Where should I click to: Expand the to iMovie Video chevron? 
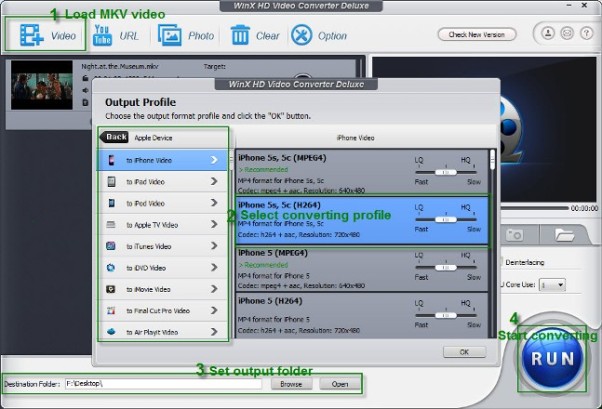point(214,289)
